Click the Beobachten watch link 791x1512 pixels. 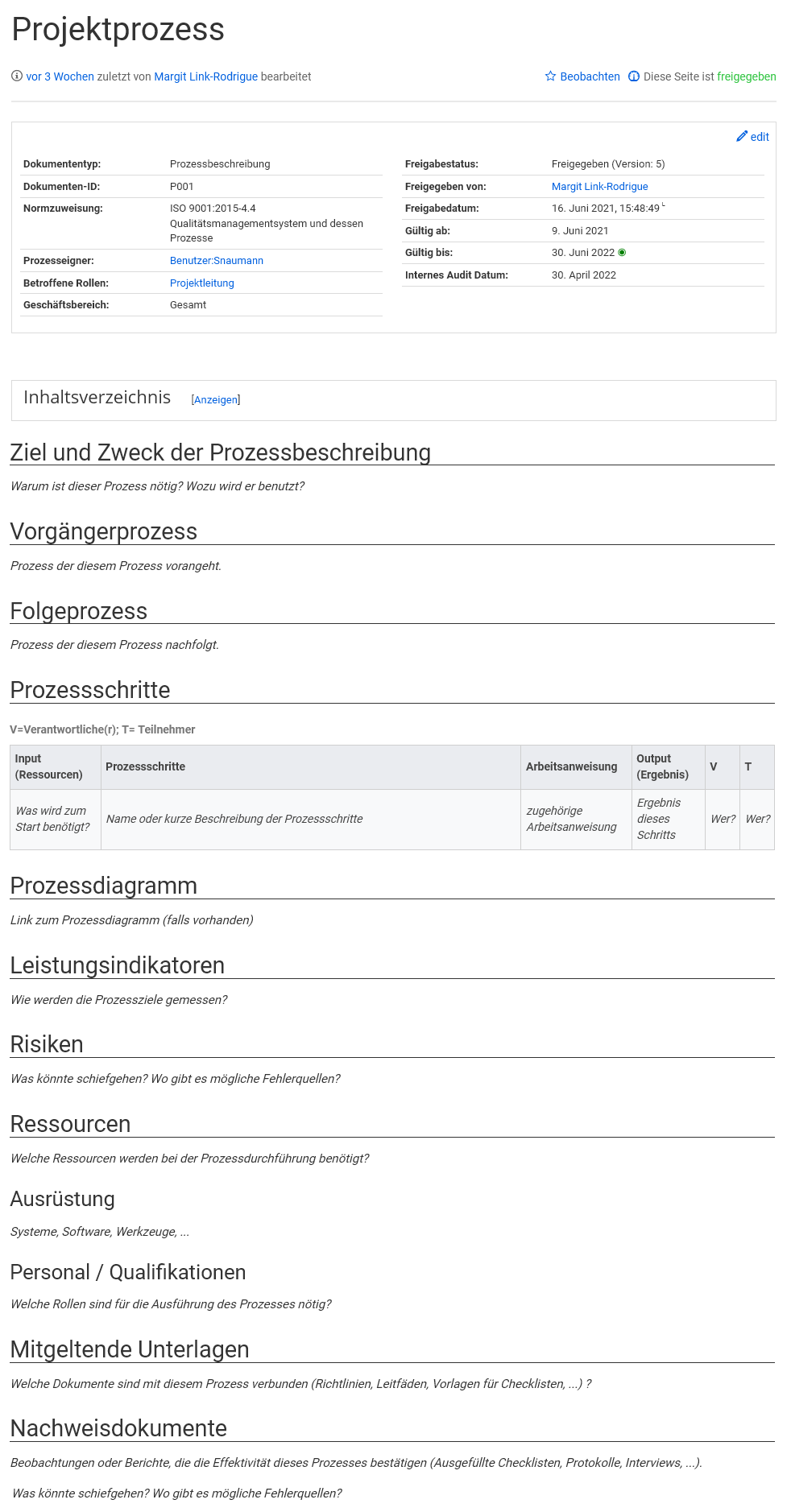point(590,76)
